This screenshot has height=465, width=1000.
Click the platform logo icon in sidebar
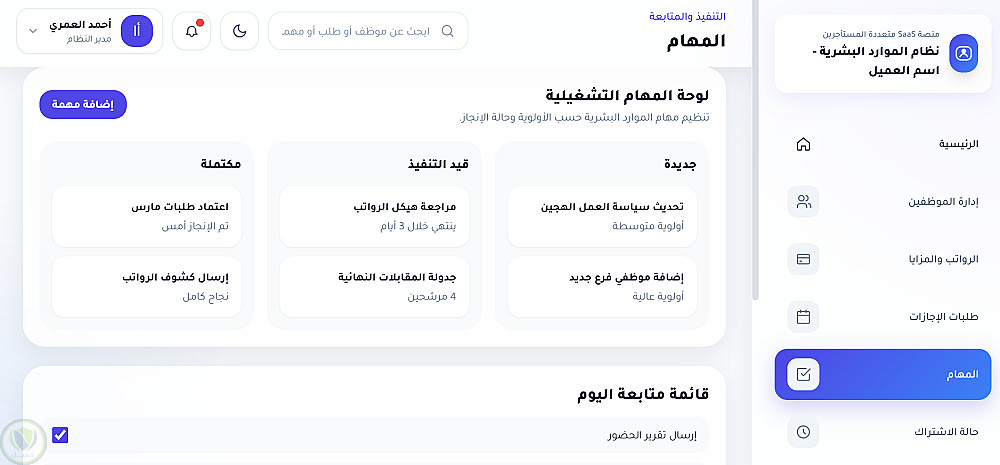point(963,53)
